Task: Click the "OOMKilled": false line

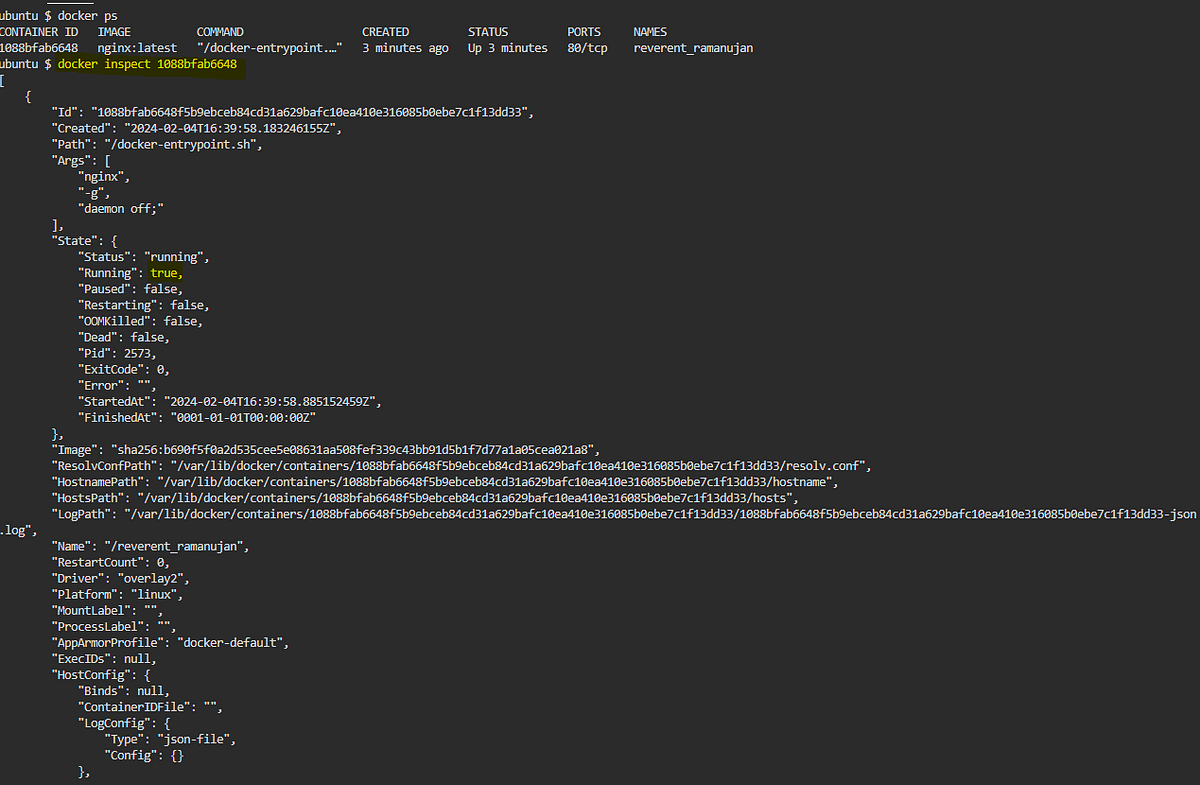Action: click(141, 321)
